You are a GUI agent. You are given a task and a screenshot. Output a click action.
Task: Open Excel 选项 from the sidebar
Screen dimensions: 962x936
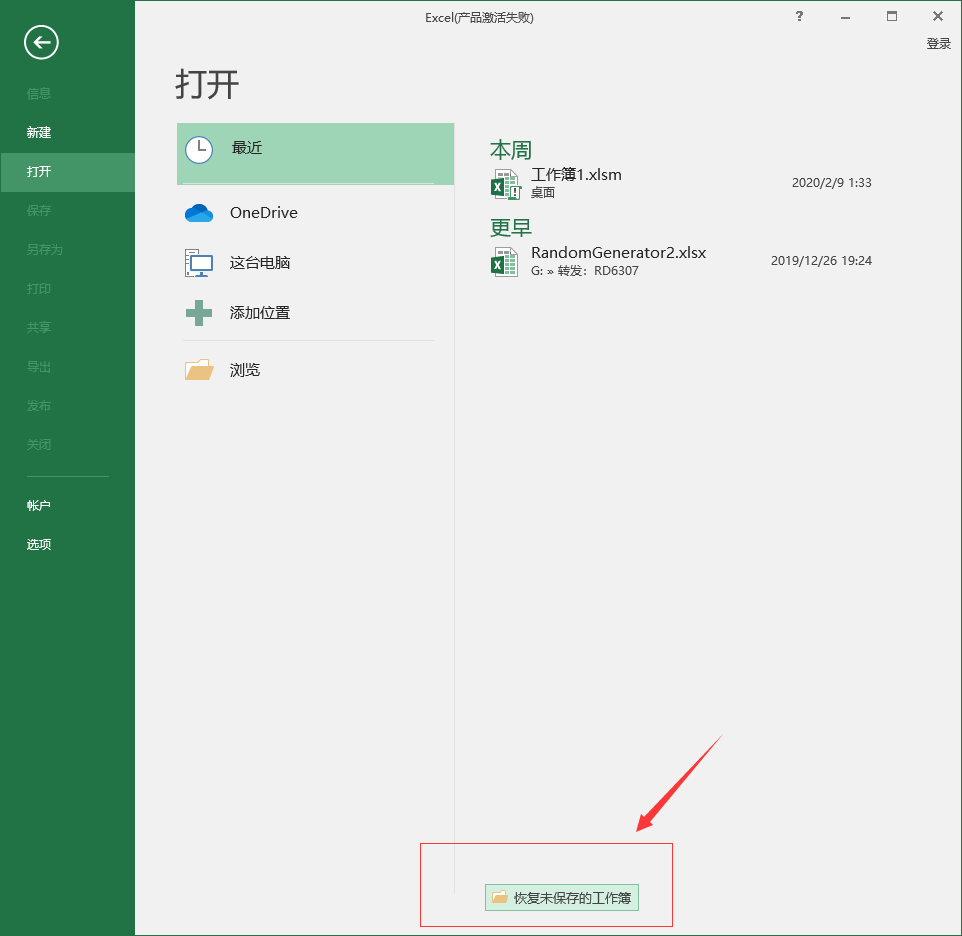(x=39, y=545)
